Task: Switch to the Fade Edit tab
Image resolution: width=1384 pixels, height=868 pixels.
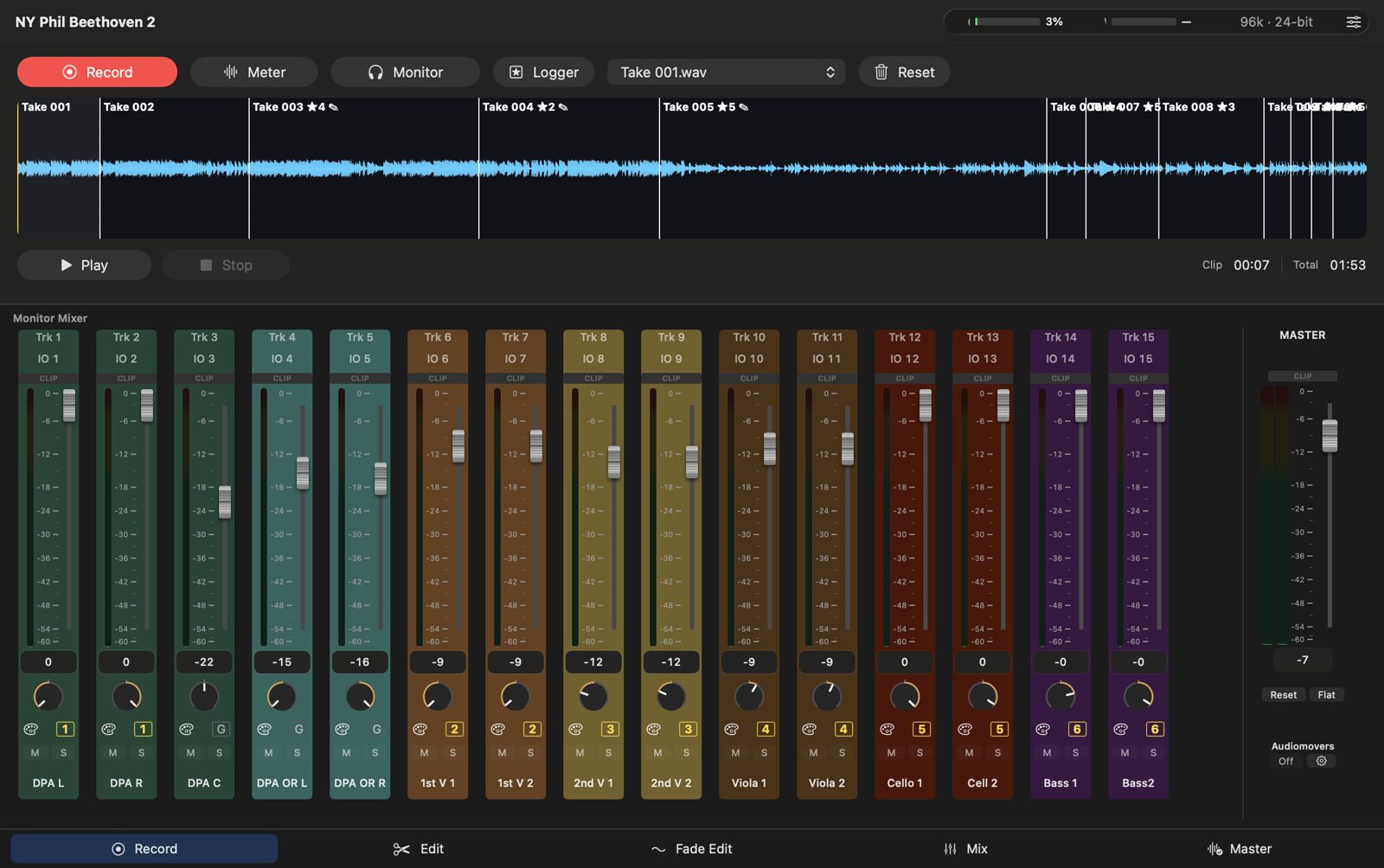Action: [x=692, y=849]
